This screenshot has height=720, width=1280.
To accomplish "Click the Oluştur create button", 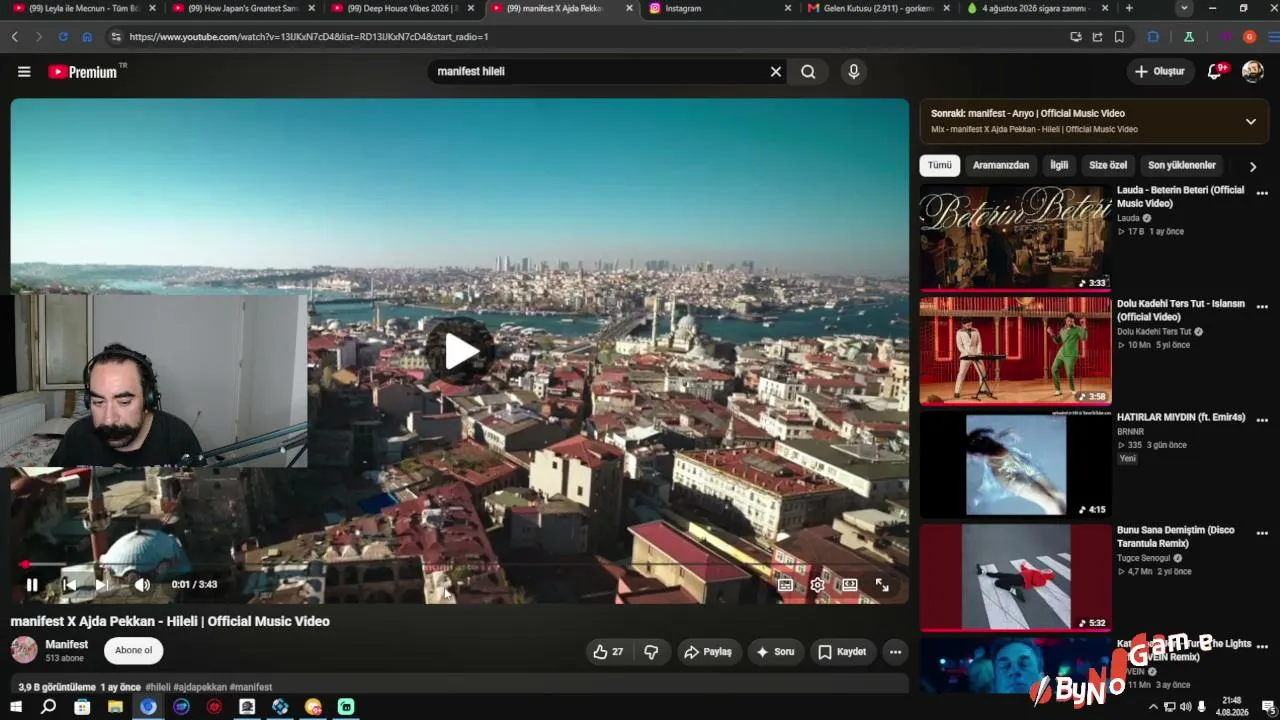I will coord(1160,71).
